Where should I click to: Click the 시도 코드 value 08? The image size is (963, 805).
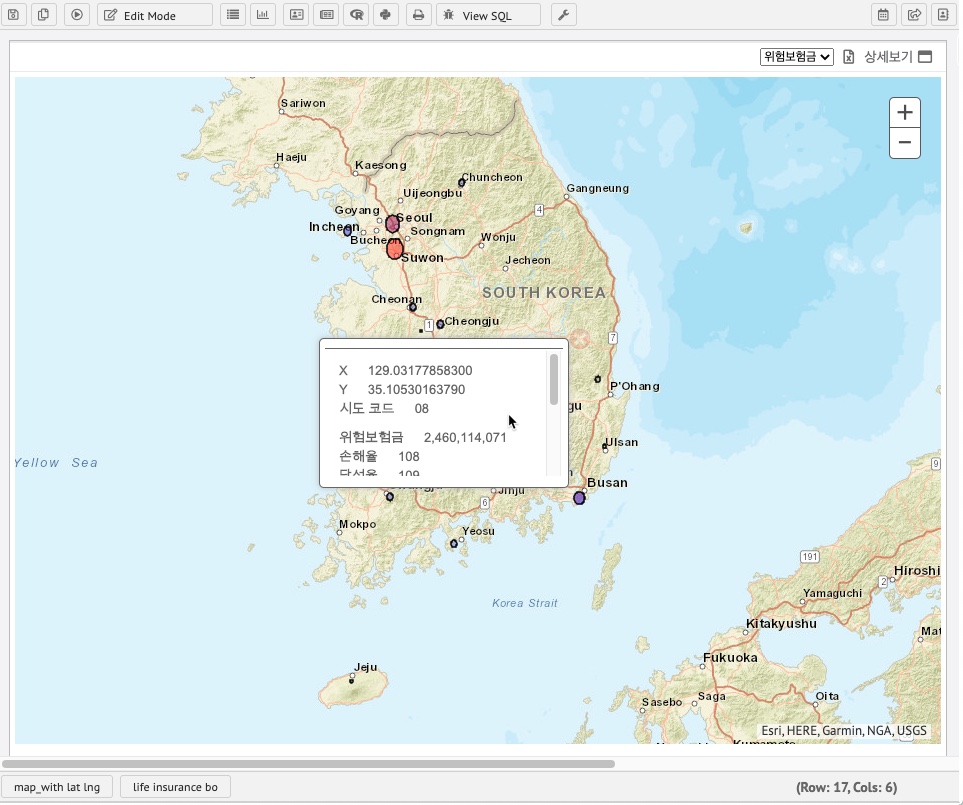(421, 409)
